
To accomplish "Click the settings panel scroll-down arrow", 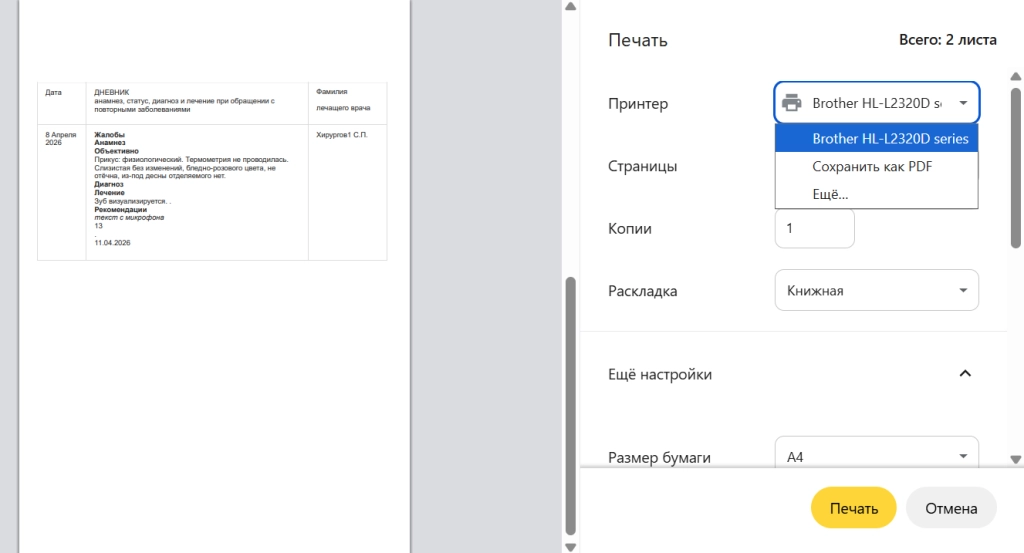I will tap(1016, 459).
